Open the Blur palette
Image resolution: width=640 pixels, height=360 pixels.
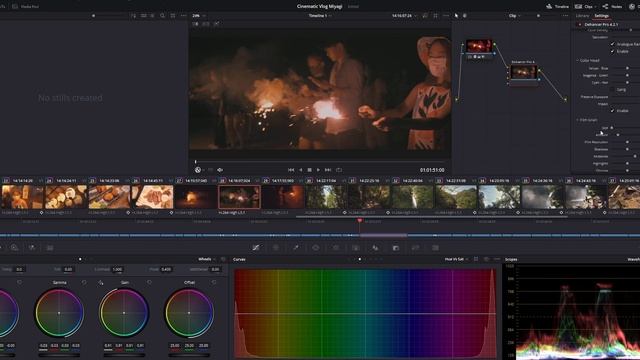[375, 248]
